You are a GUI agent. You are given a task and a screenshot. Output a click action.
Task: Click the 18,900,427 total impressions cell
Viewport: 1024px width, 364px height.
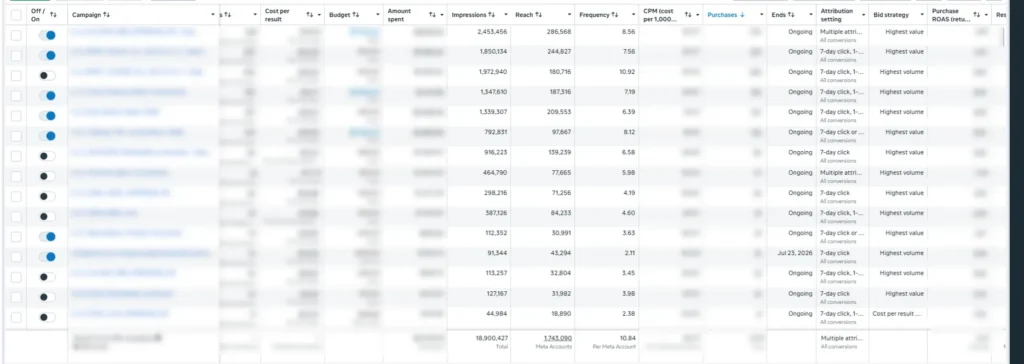click(492, 338)
